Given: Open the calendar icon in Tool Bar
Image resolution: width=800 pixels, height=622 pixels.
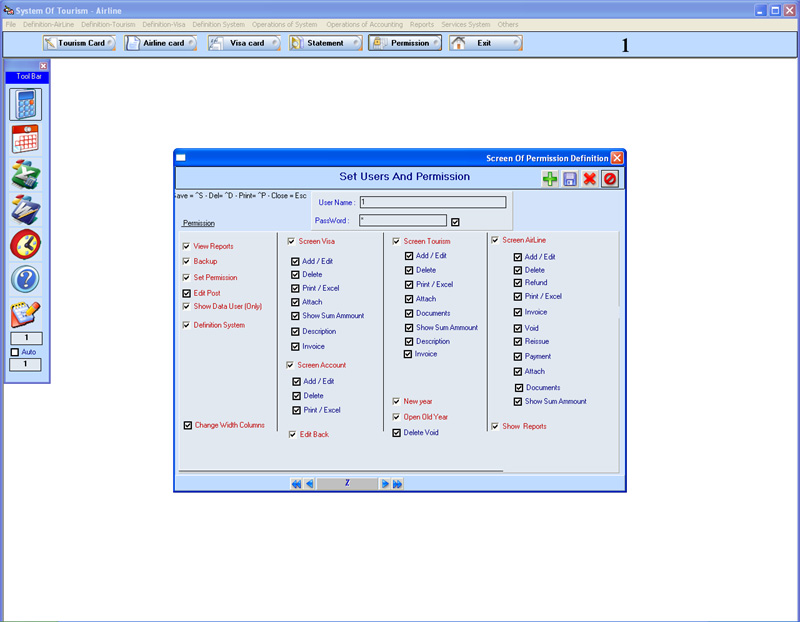Looking at the screenshot, I should [26, 139].
